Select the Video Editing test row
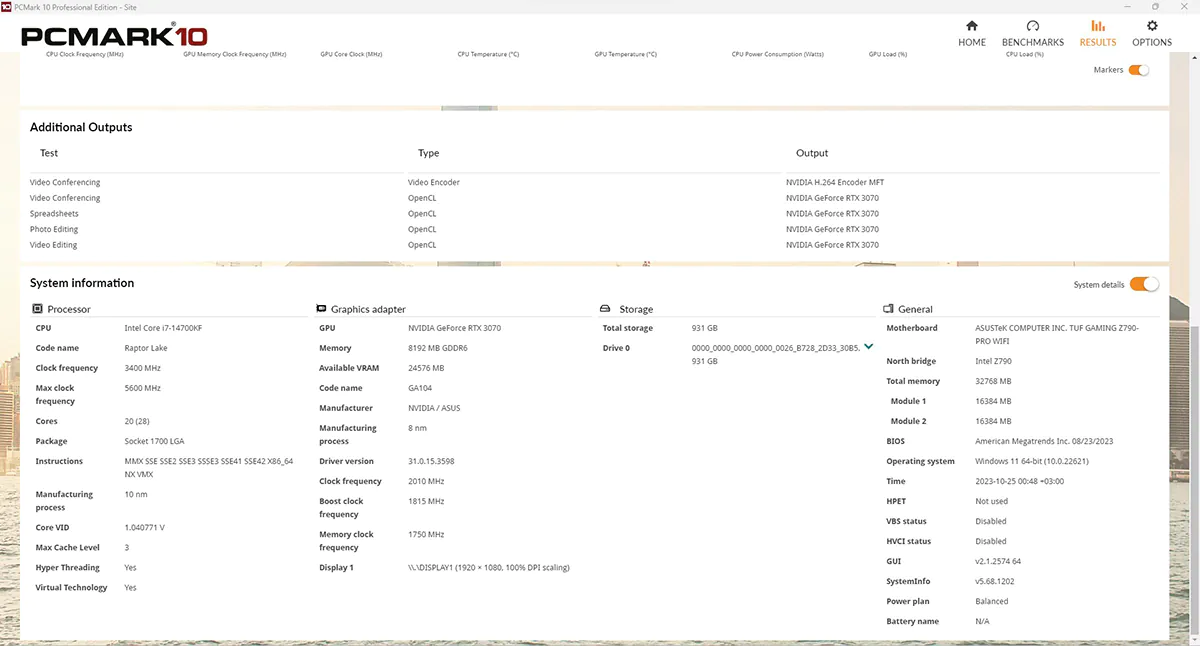 54,245
